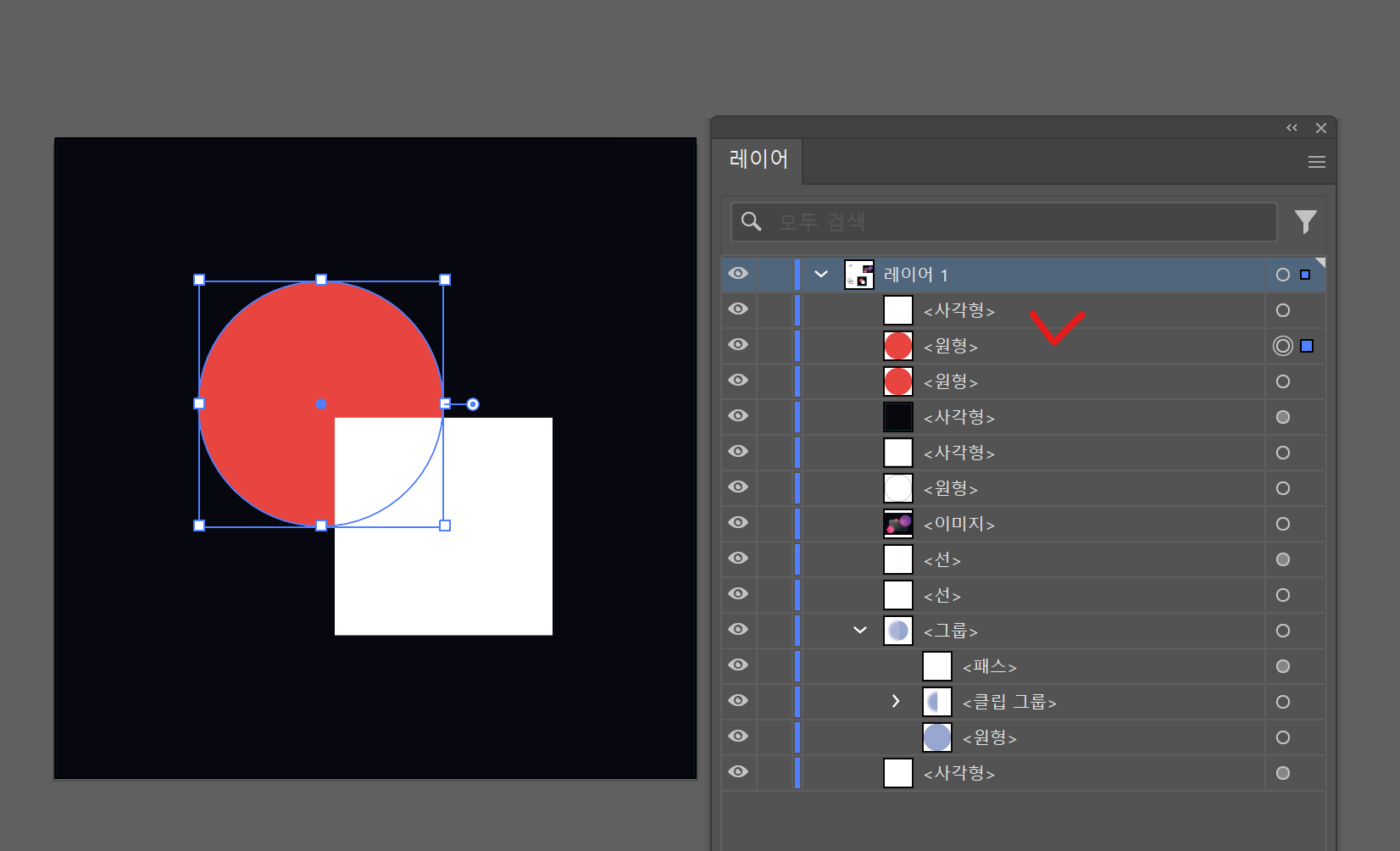Select the <패스> row label
Viewport: 1400px width, 851px height.
pyautogui.click(x=990, y=666)
